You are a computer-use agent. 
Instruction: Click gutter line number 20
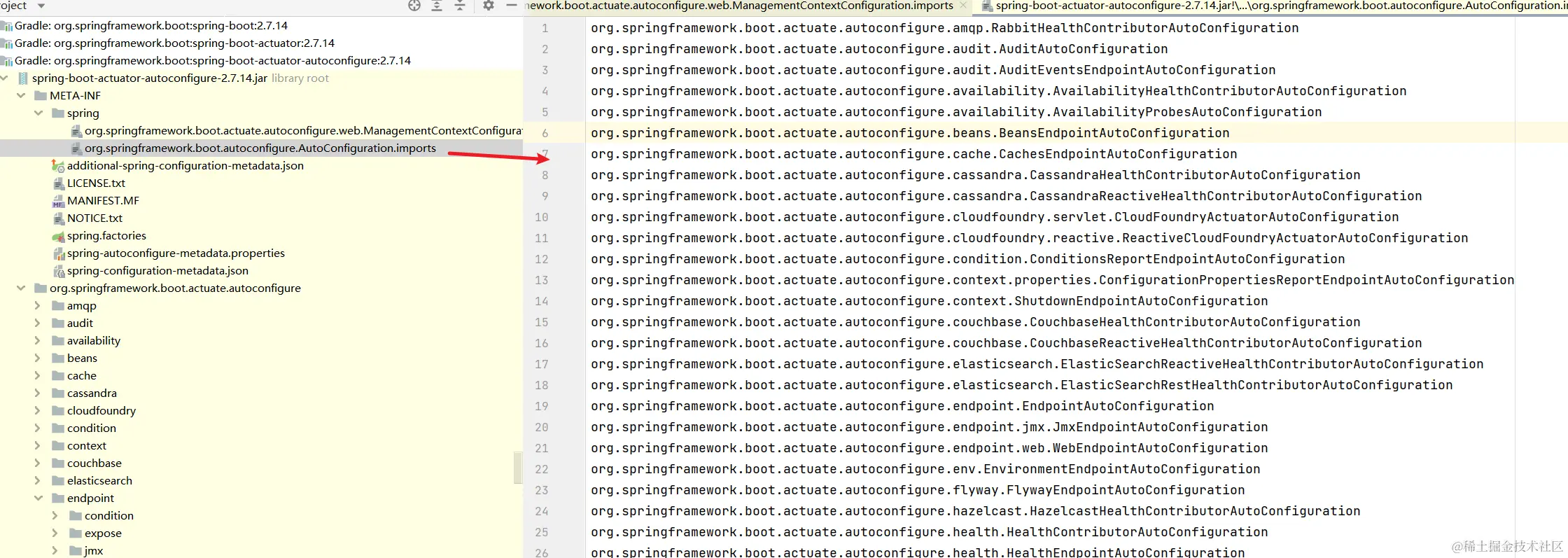pyautogui.click(x=541, y=427)
